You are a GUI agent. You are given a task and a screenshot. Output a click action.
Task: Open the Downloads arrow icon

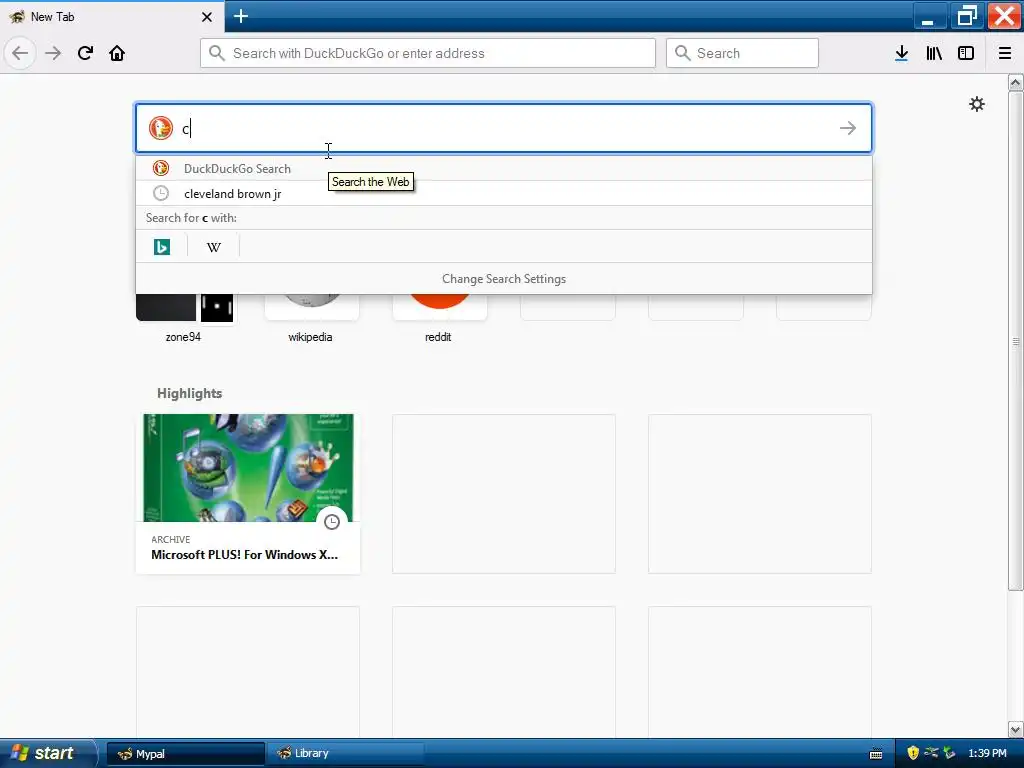tap(901, 53)
